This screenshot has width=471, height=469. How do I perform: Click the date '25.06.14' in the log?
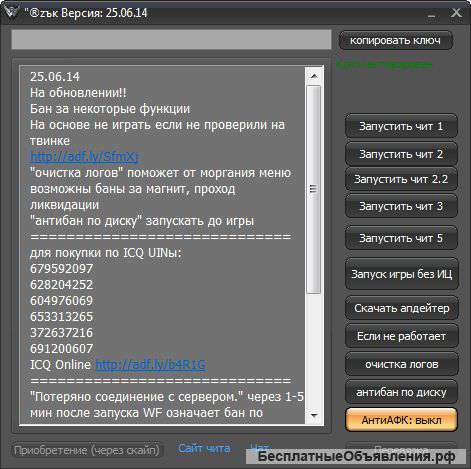tap(55, 77)
